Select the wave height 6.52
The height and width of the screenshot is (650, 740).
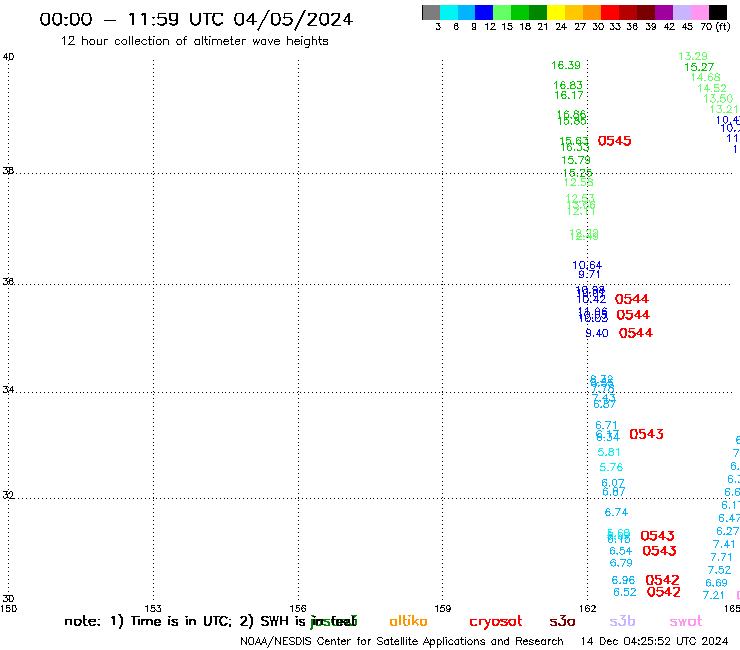pos(625,592)
